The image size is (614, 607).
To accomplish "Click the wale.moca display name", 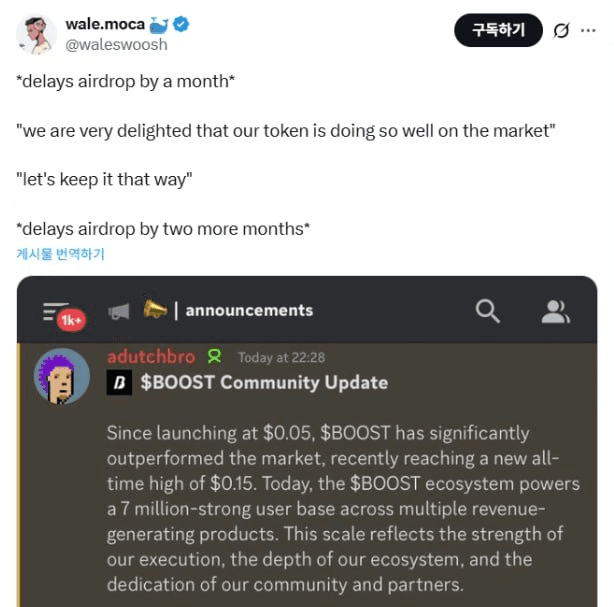I will [104, 25].
